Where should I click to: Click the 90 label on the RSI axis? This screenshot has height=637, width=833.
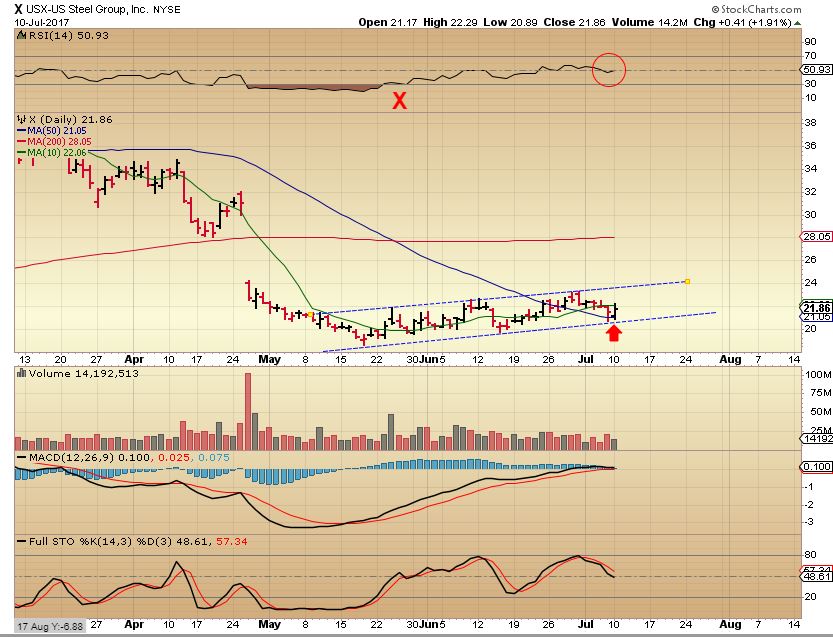pyautogui.click(x=810, y=41)
